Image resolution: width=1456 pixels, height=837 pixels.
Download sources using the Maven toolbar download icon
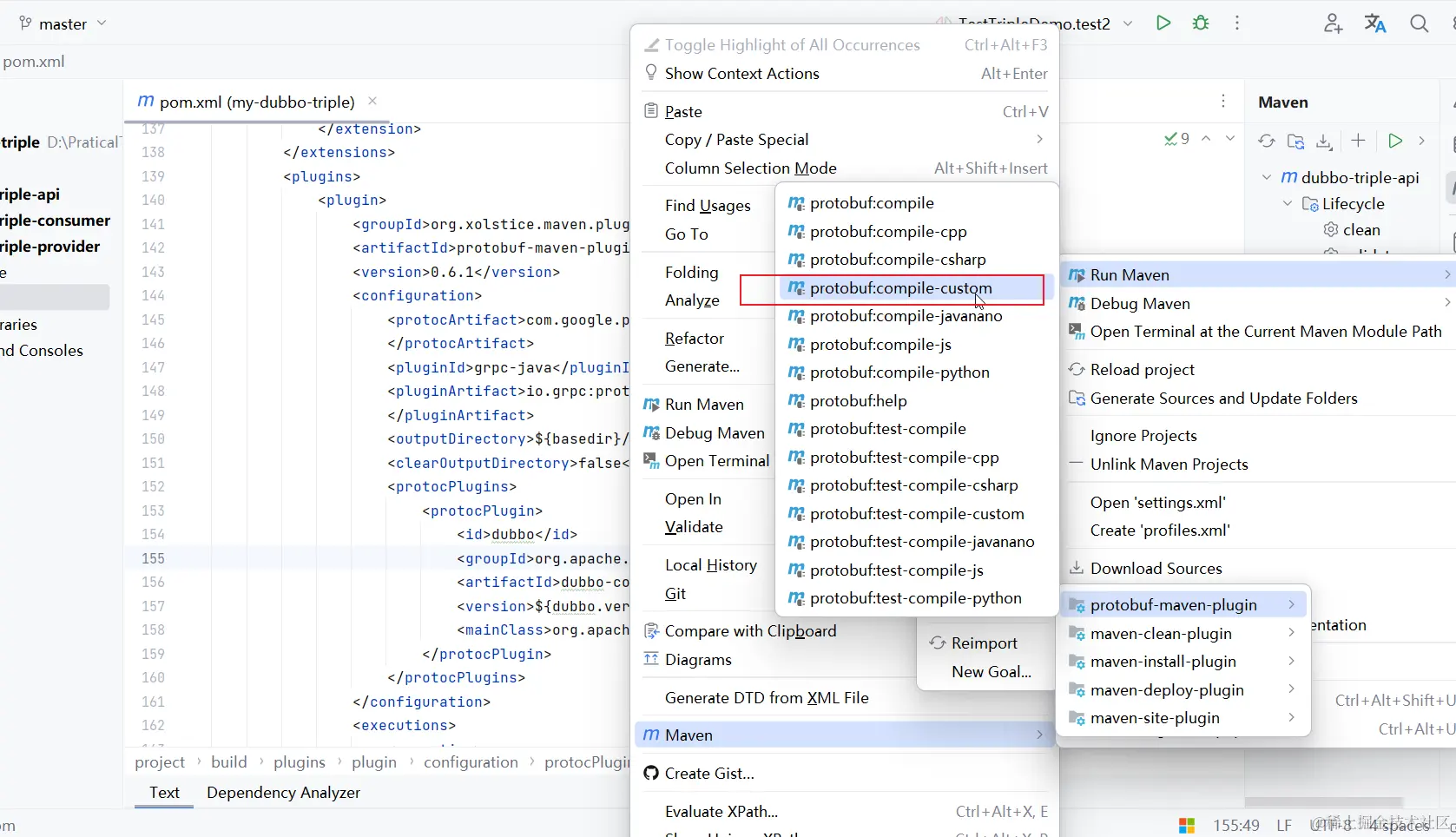tap(1324, 141)
